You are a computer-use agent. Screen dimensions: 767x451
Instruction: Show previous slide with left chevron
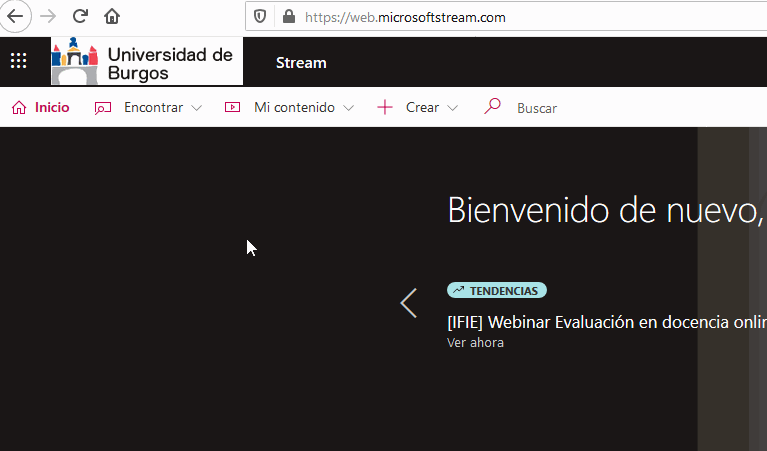(x=408, y=303)
